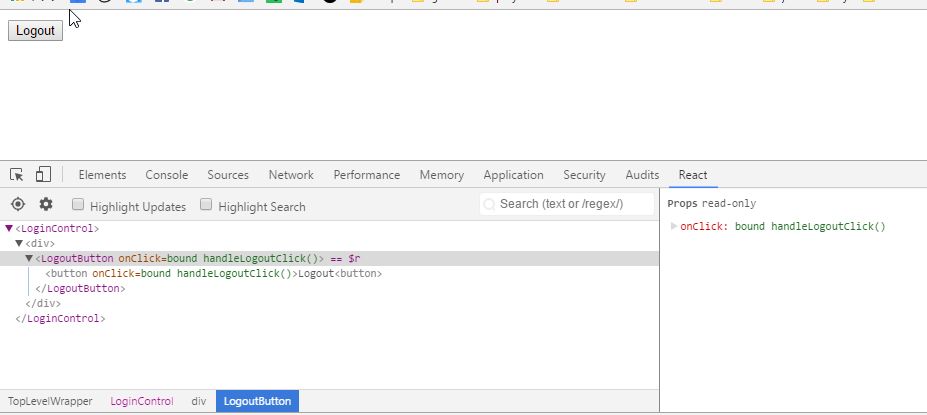927x415 pixels.
Task: Focus the Search (text or /regex/) field
Action: click(x=567, y=204)
